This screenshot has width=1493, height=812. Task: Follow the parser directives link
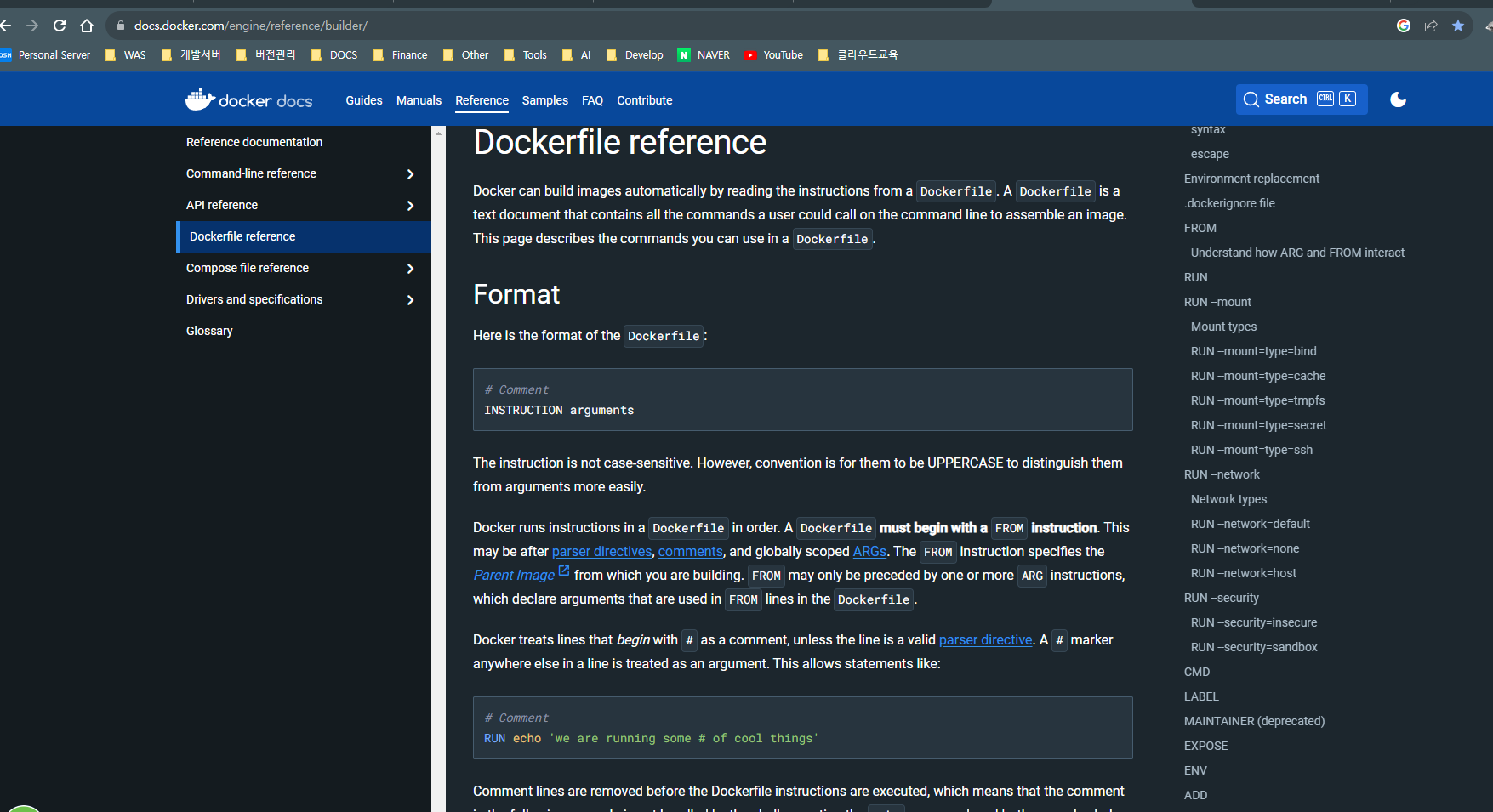point(601,552)
